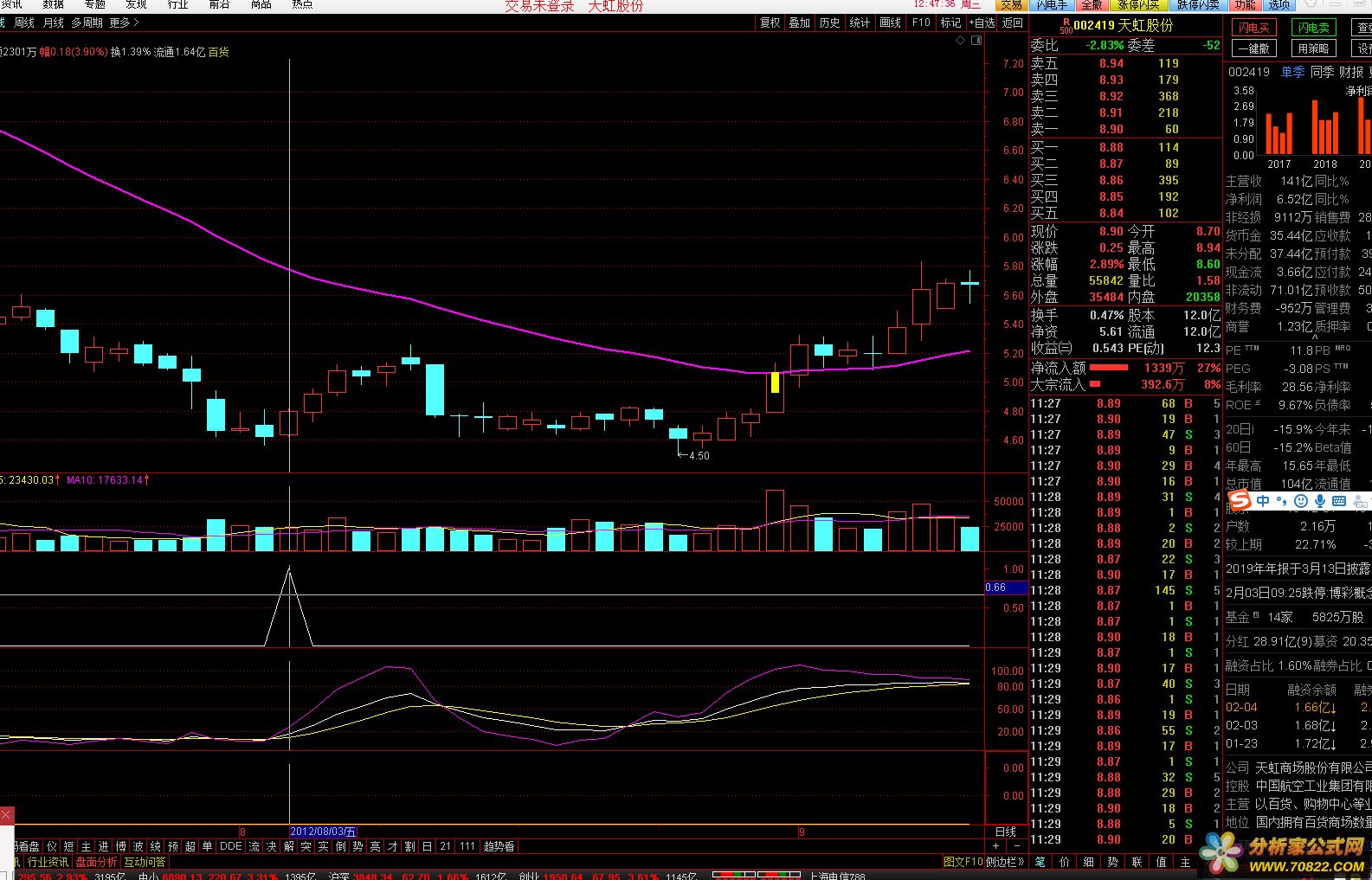The image size is (1372, 880).
Task: Open the 统计 statistics tool
Action: (860, 22)
